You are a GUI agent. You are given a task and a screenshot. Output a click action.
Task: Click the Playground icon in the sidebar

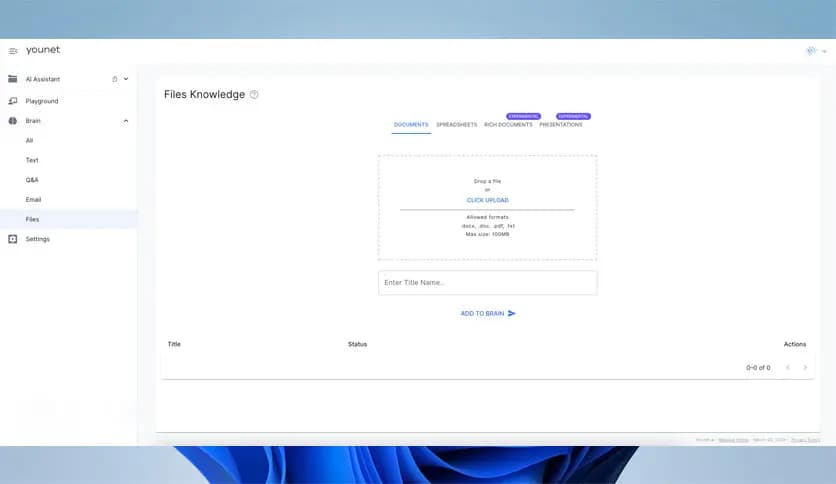pyautogui.click(x=13, y=101)
